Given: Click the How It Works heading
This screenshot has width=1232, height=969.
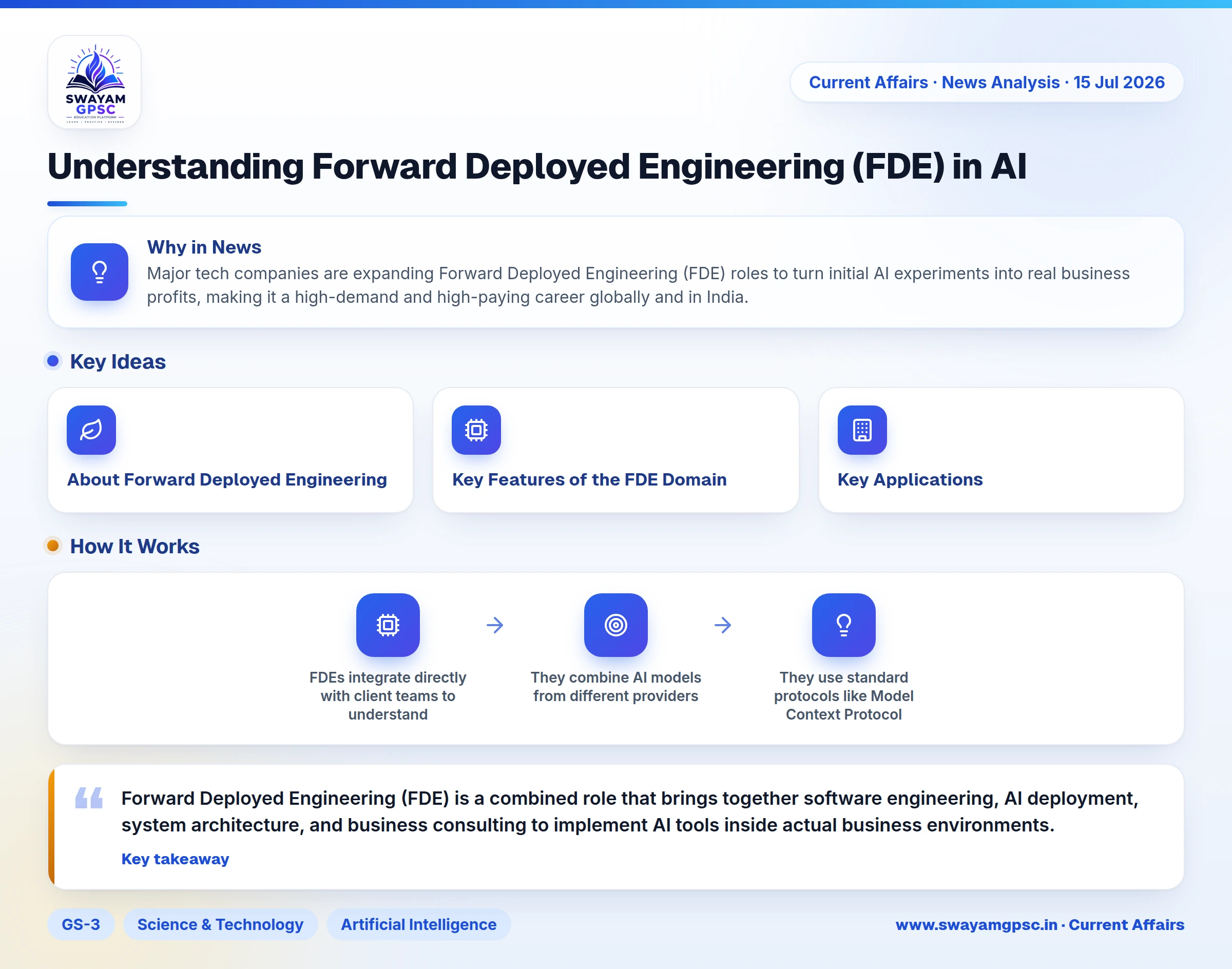Looking at the screenshot, I should (x=135, y=546).
